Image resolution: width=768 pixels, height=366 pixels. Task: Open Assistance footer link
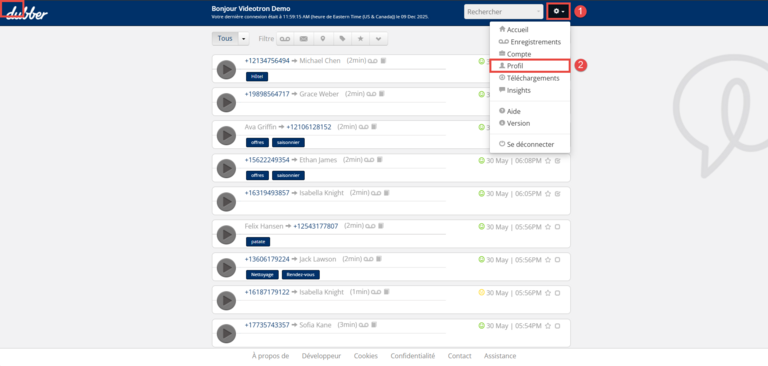[x=500, y=356]
